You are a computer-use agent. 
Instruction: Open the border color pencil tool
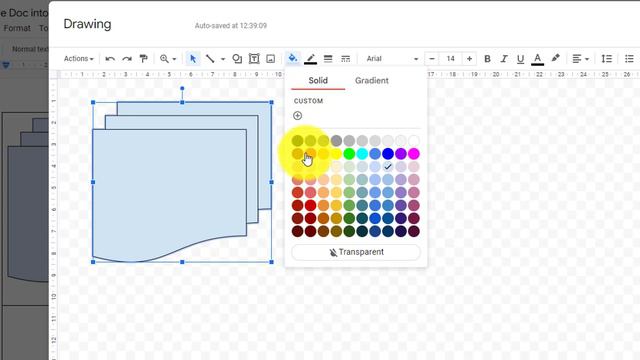311,59
